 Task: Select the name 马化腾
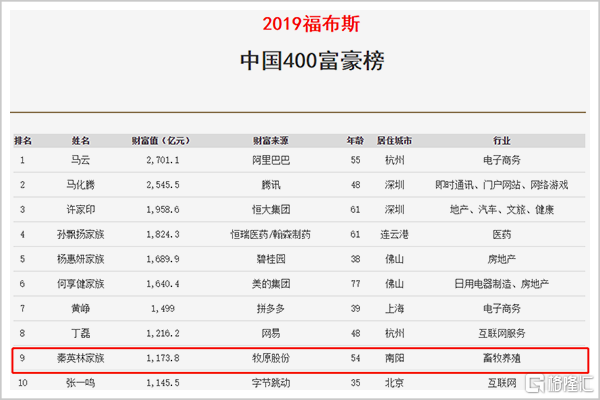point(81,185)
